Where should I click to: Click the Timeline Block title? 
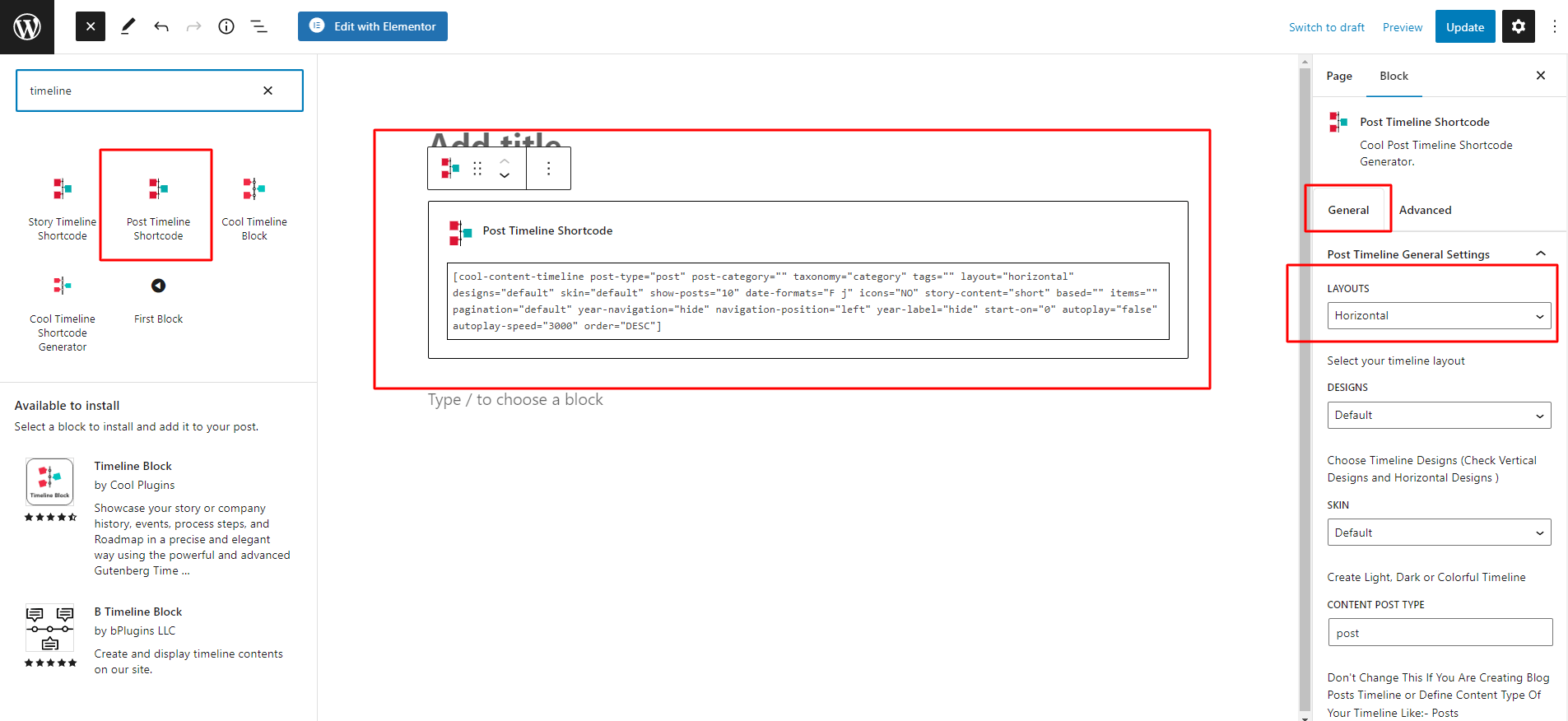click(133, 466)
